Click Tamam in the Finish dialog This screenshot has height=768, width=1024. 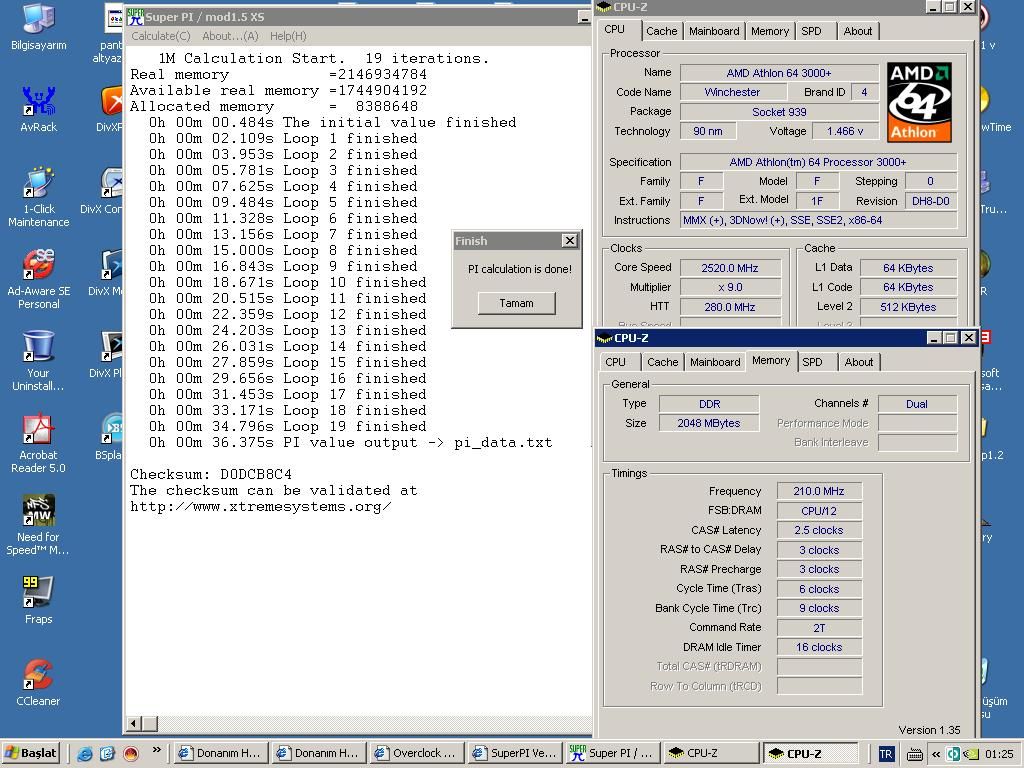coord(517,303)
